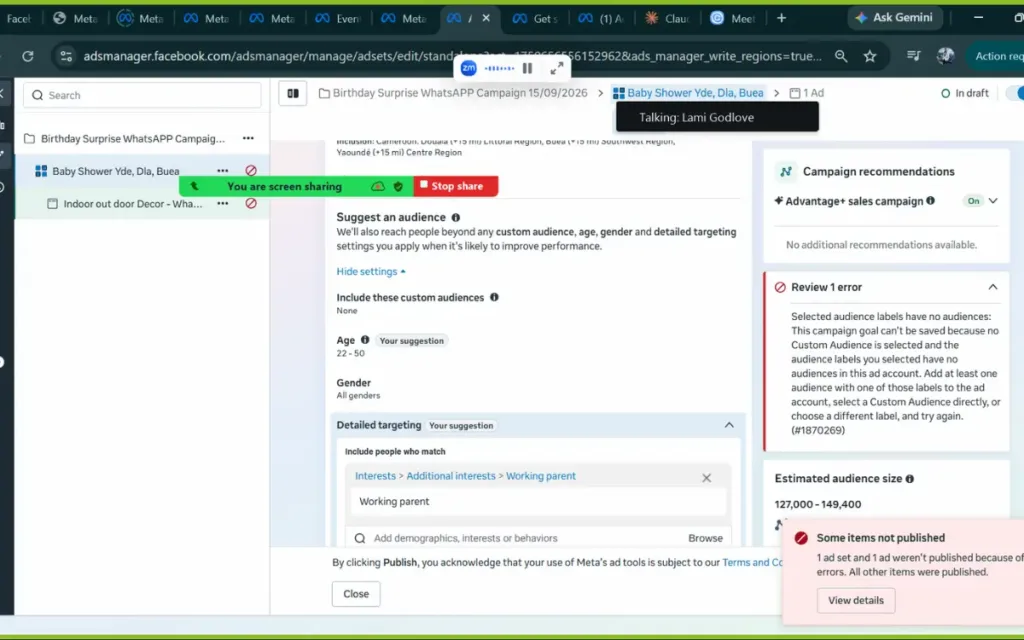This screenshot has height=640, width=1024.
Task: Click View details in not published alert
Action: point(856,600)
